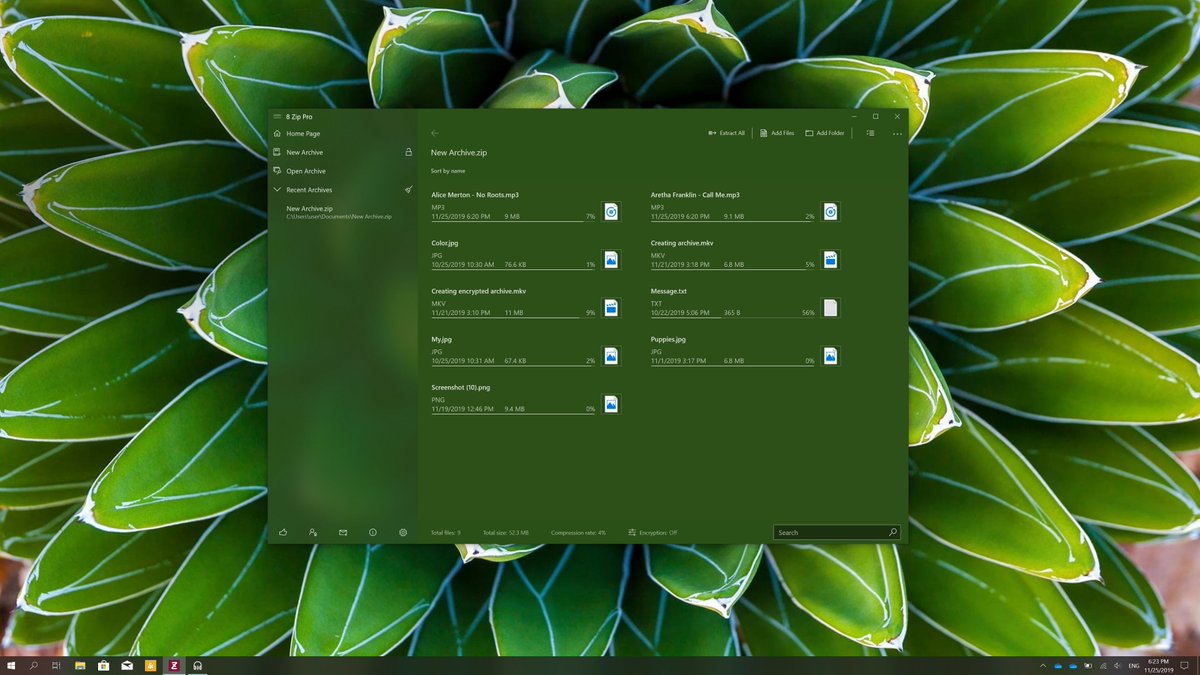Select file name Color.jpg
The height and width of the screenshot is (675, 1200).
(x=445, y=243)
